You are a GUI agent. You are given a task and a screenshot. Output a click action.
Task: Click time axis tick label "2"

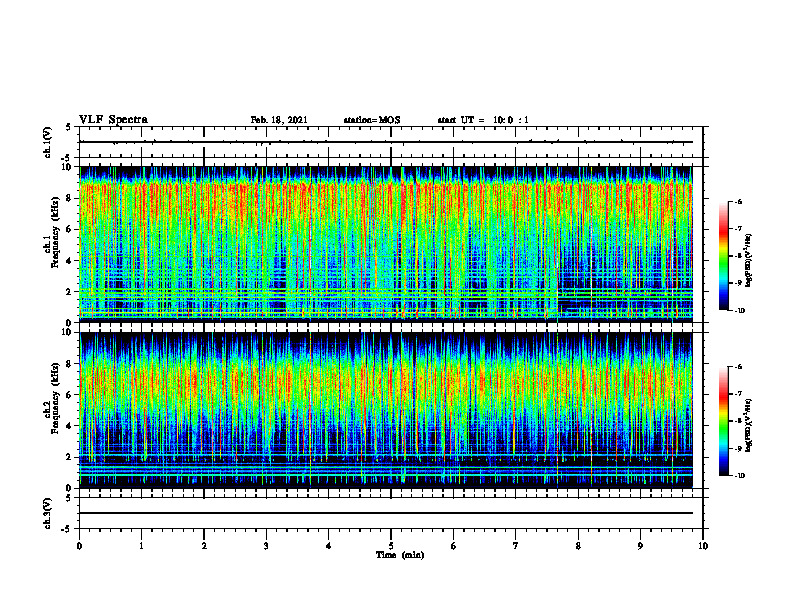pyautogui.click(x=204, y=546)
